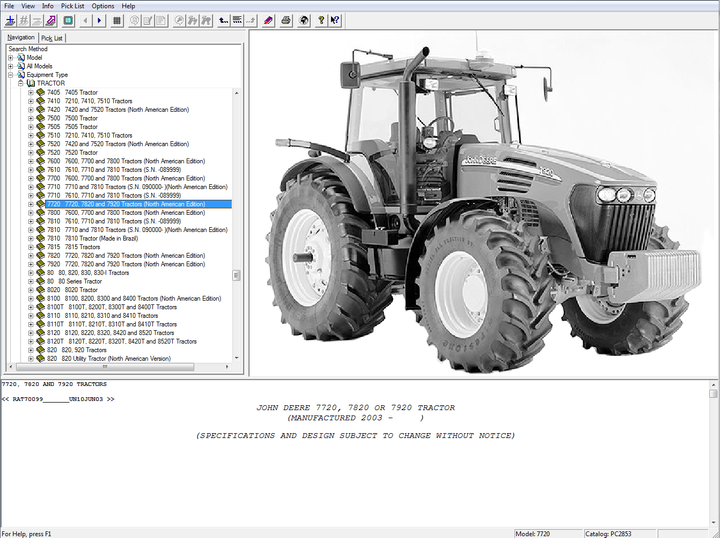Select the 7505 Tractor catalog entry

pyautogui.click(x=73, y=127)
